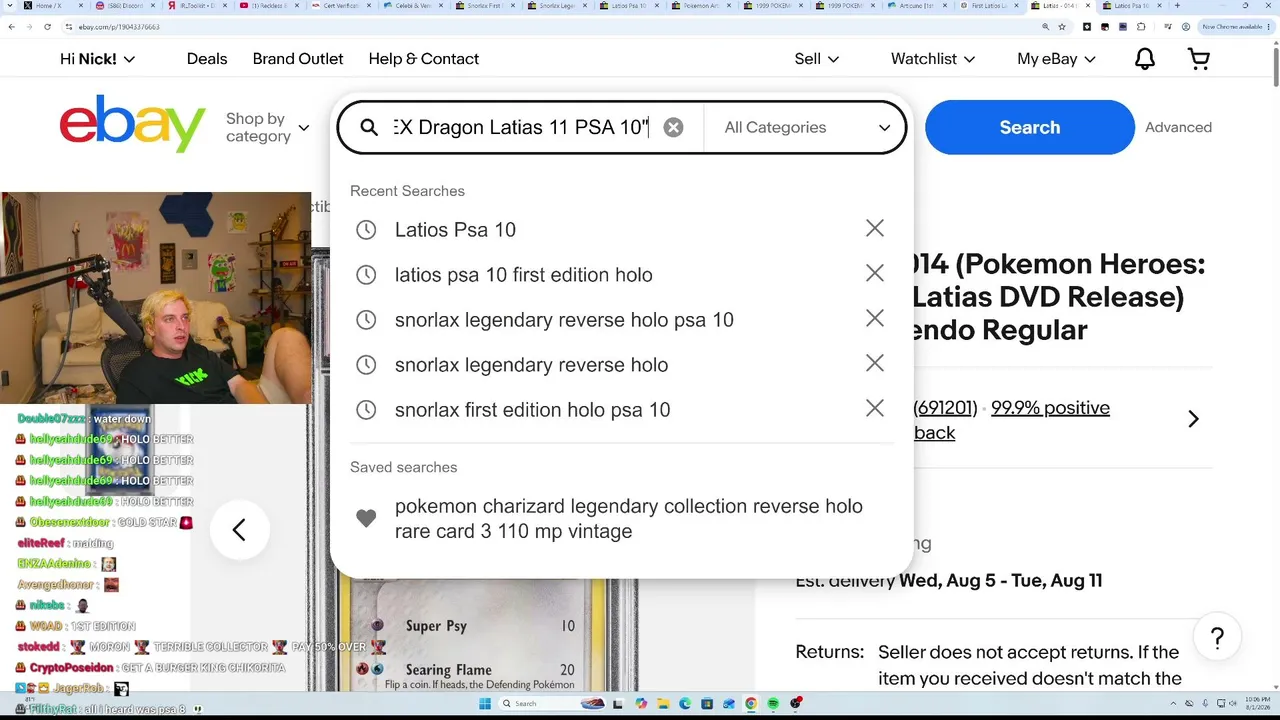Remove recent search 'Latios Psa 10'

coord(875,229)
